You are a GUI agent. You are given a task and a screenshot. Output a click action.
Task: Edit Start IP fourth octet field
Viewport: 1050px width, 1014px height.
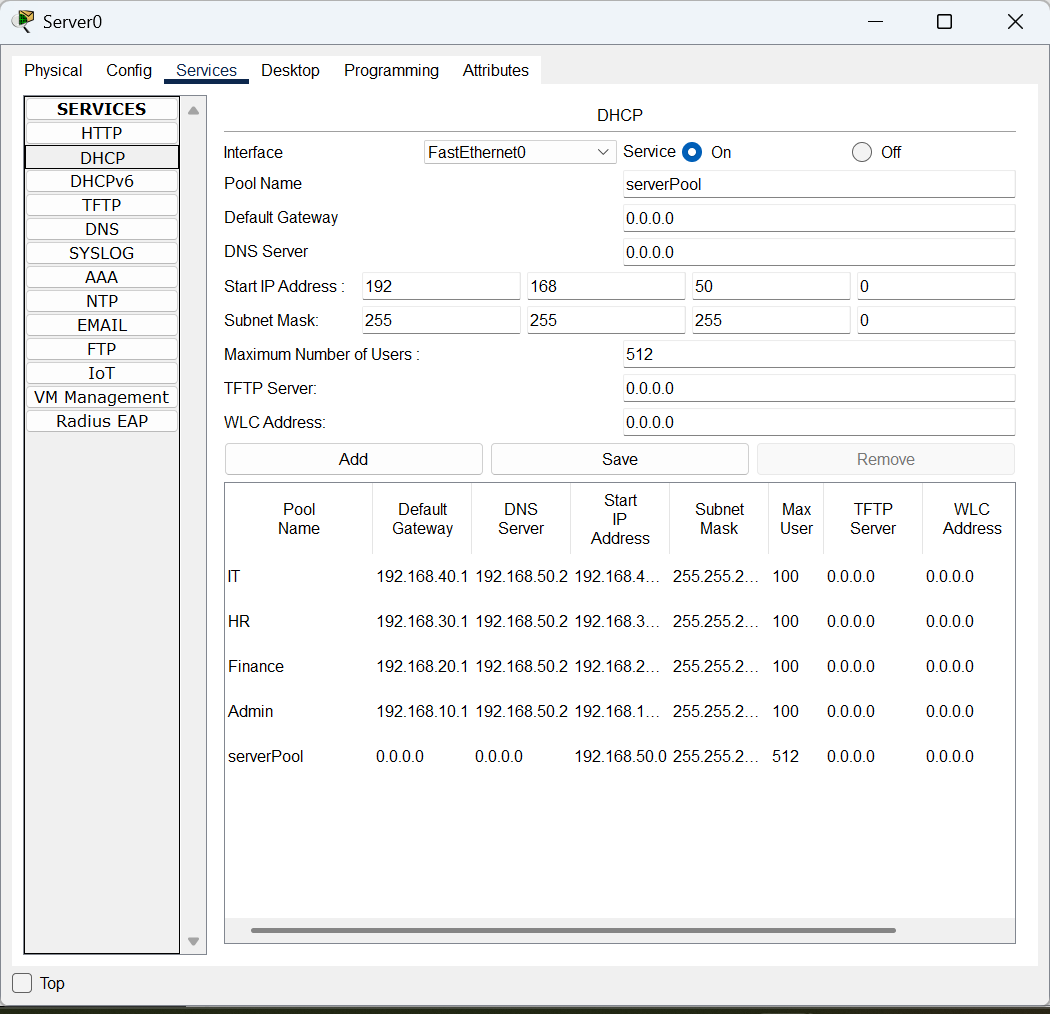(x=936, y=286)
